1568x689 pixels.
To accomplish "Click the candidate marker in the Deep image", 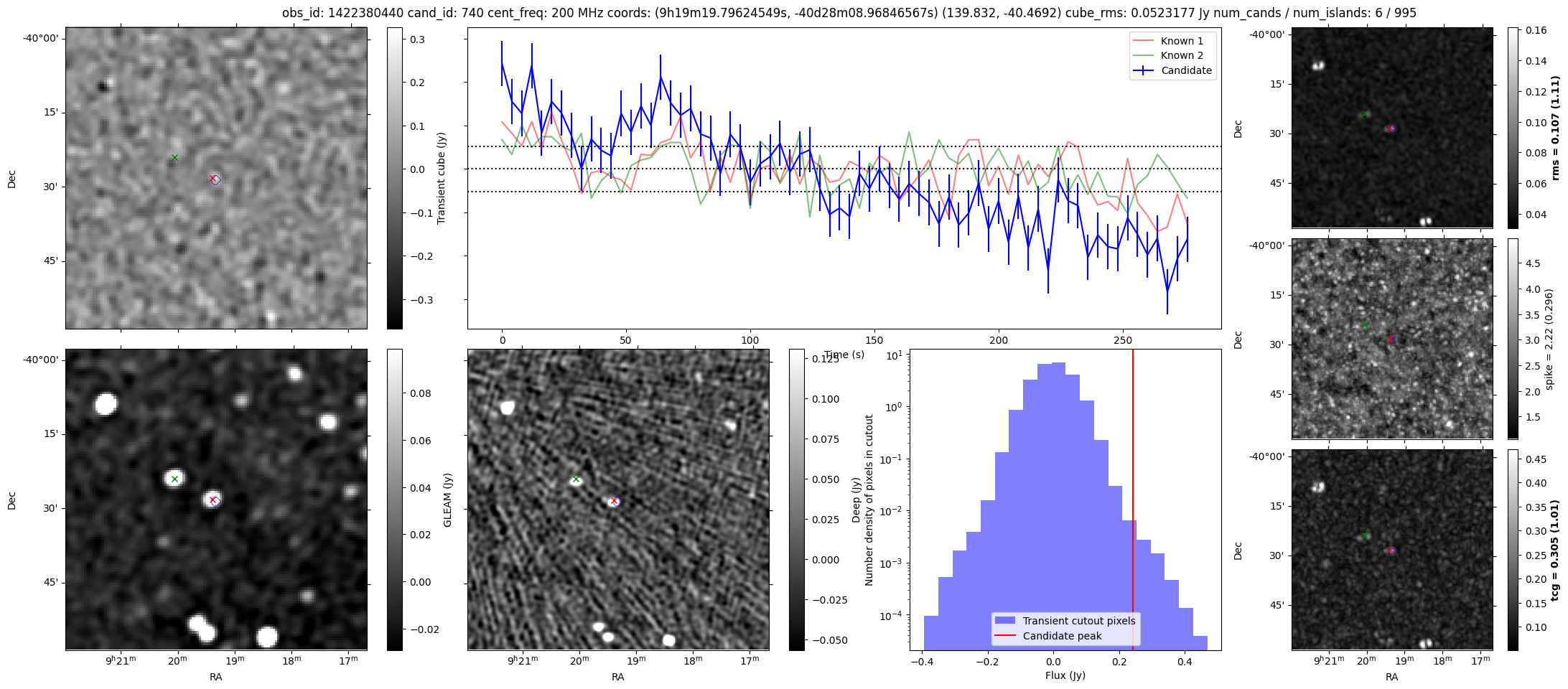I will tap(615, 501).
